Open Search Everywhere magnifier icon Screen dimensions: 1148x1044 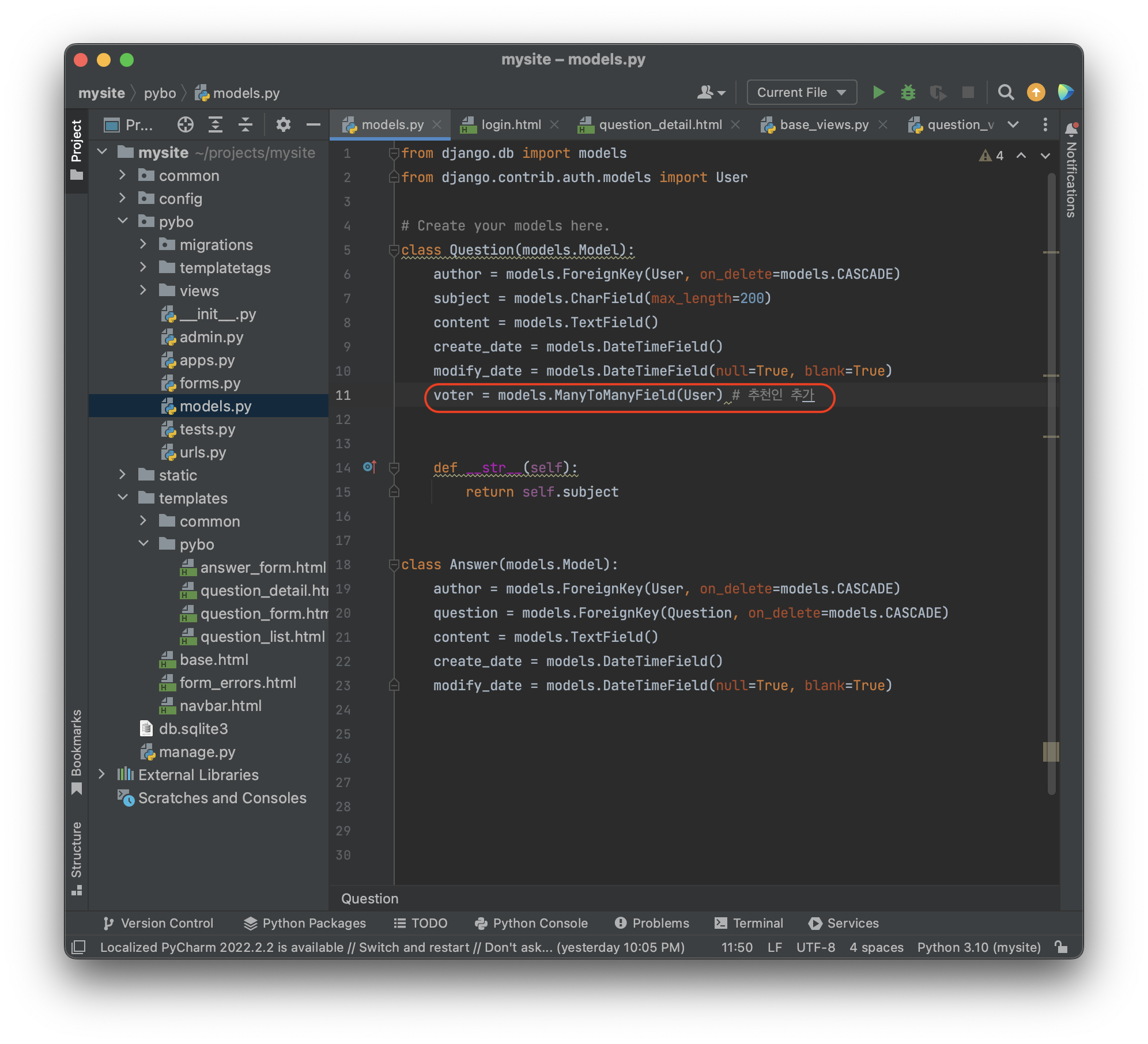(x=1006, y=92)
